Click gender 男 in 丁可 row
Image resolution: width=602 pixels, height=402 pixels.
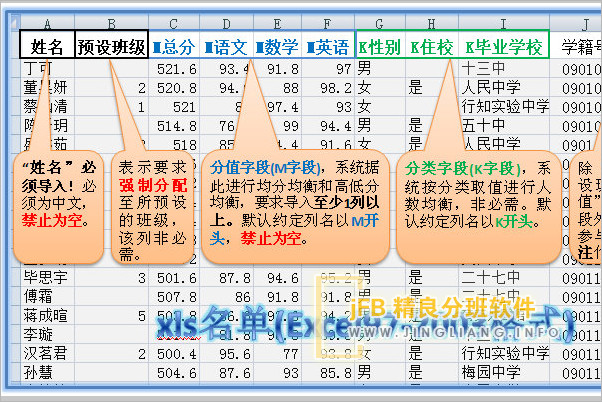click(380, 69)
